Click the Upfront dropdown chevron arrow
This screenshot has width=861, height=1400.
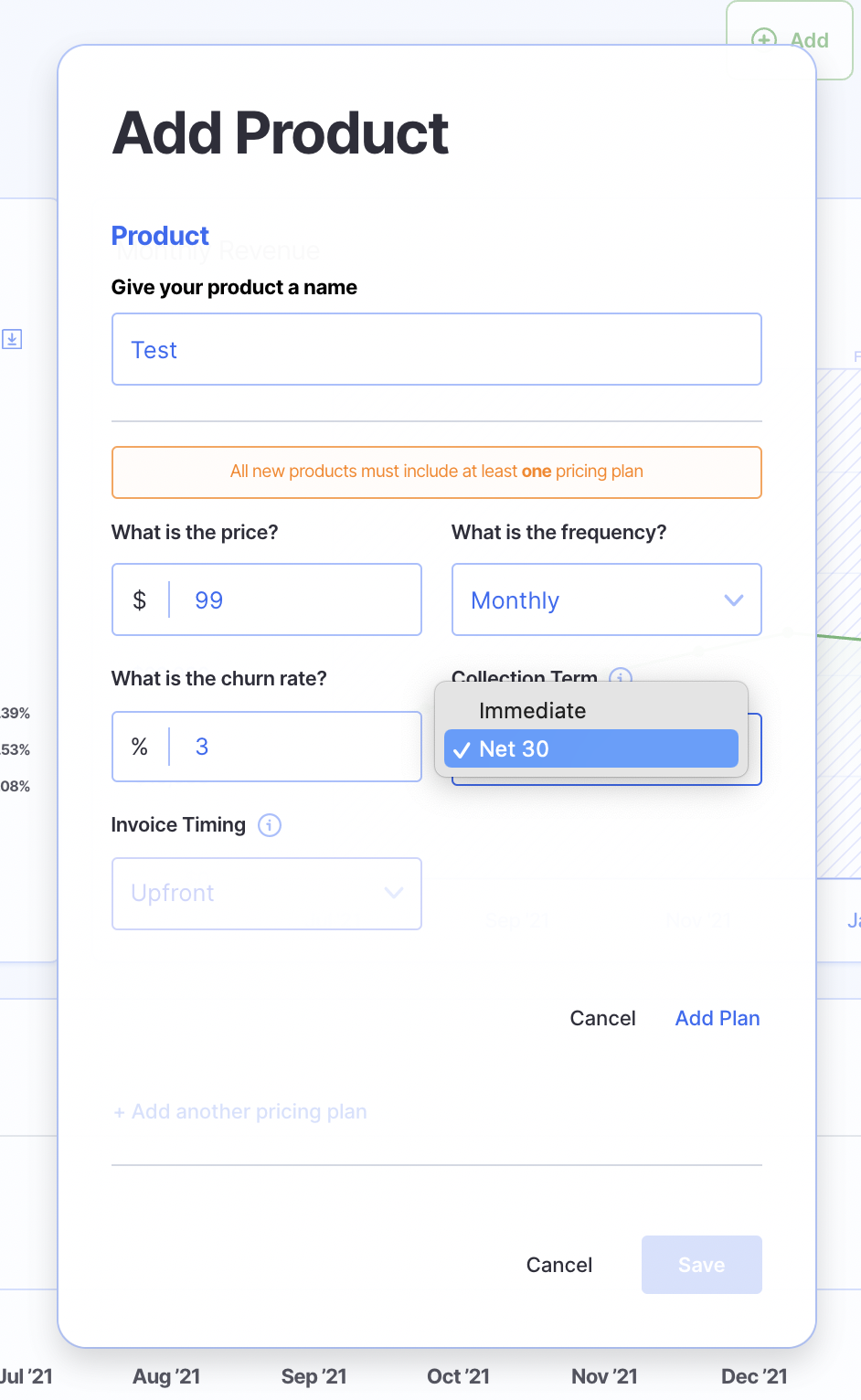pyautogui.click(x=394, y=894)
